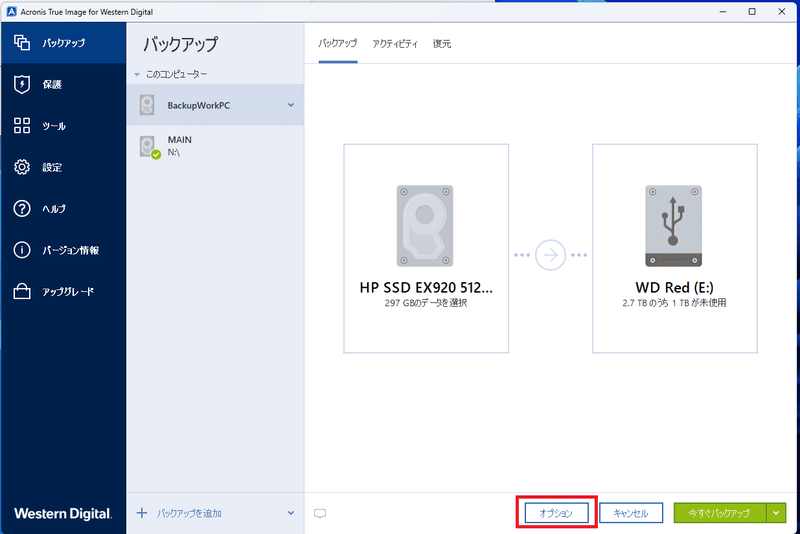Maximize the Acronis True Image window

coord(752,11)
